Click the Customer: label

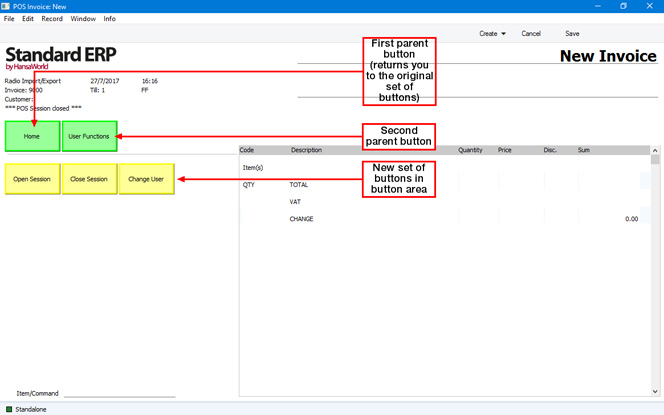(x=19, y=99)
